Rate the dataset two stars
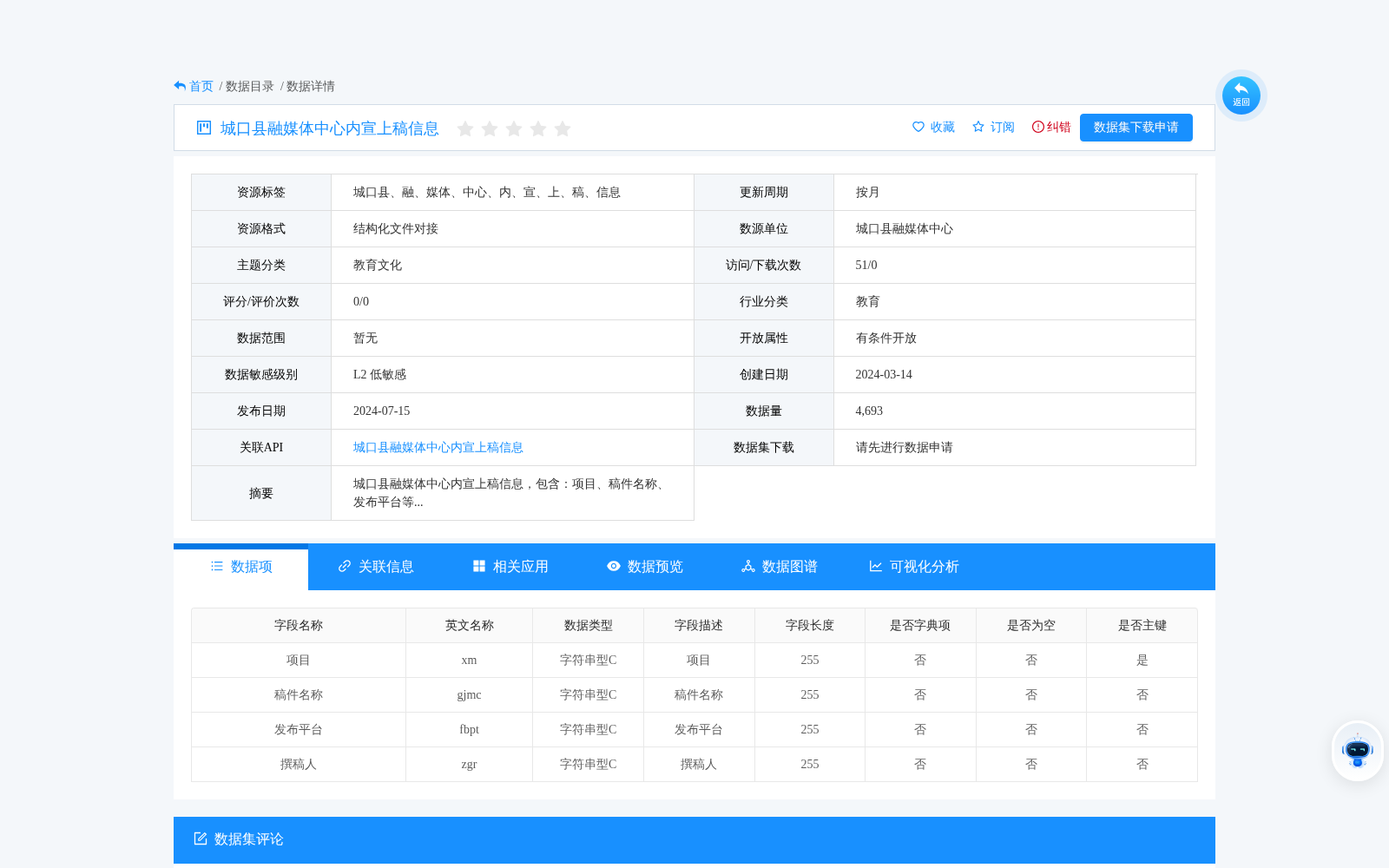 pyautogui.click(x=490, y=128)
